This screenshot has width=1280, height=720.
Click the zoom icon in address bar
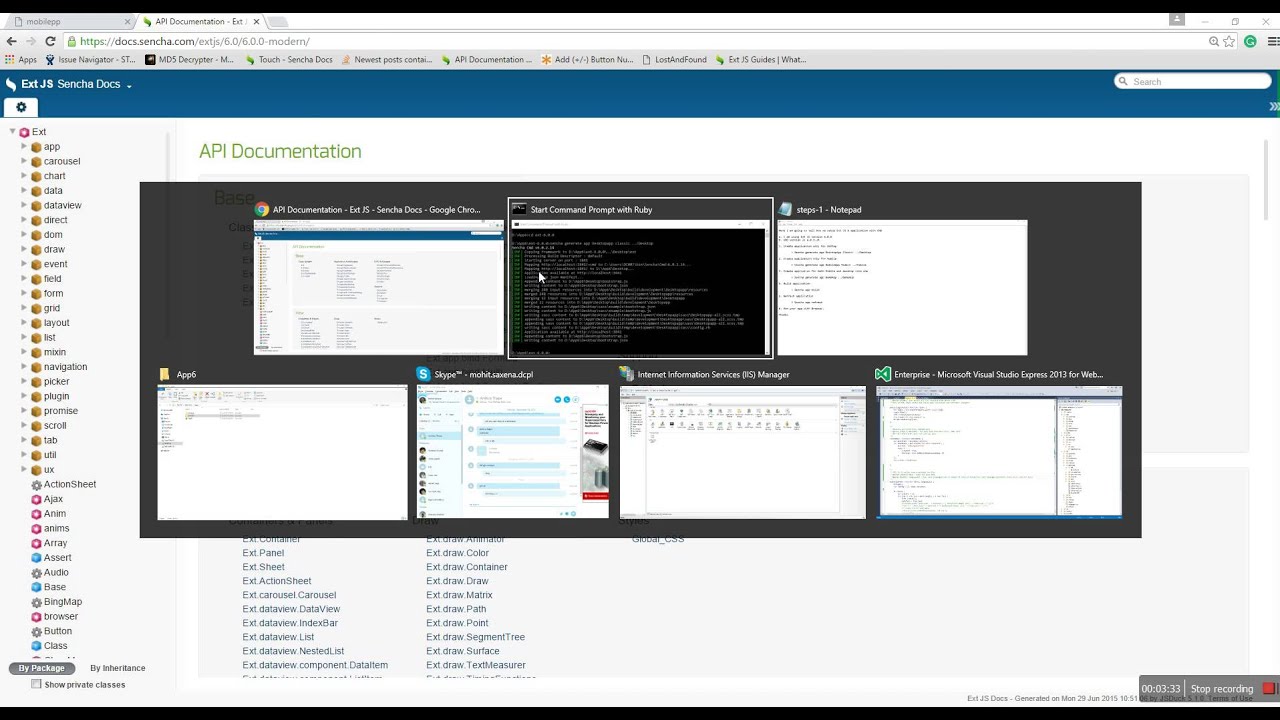coord(1213,41)
